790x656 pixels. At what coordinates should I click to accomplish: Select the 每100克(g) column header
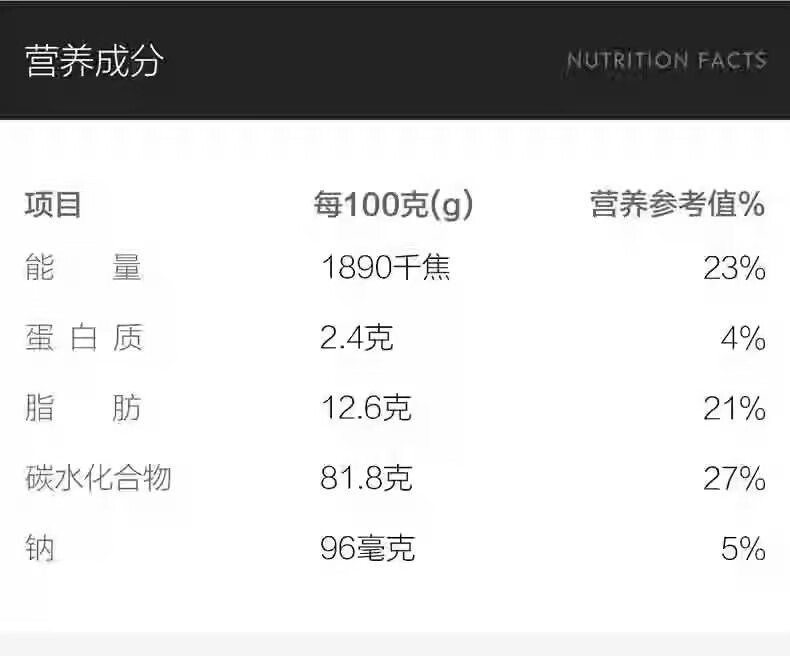tap(393, 205)
